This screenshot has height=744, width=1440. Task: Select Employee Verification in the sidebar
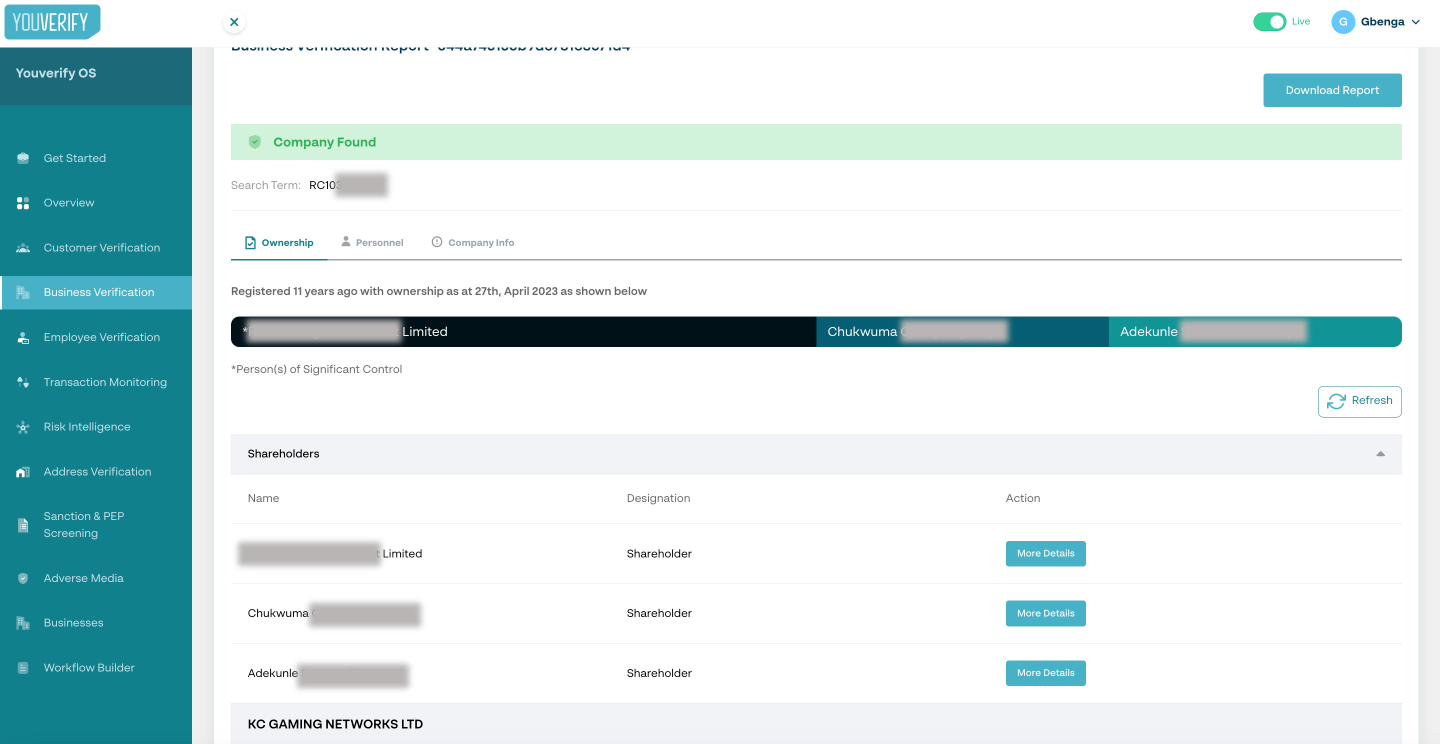101,337
